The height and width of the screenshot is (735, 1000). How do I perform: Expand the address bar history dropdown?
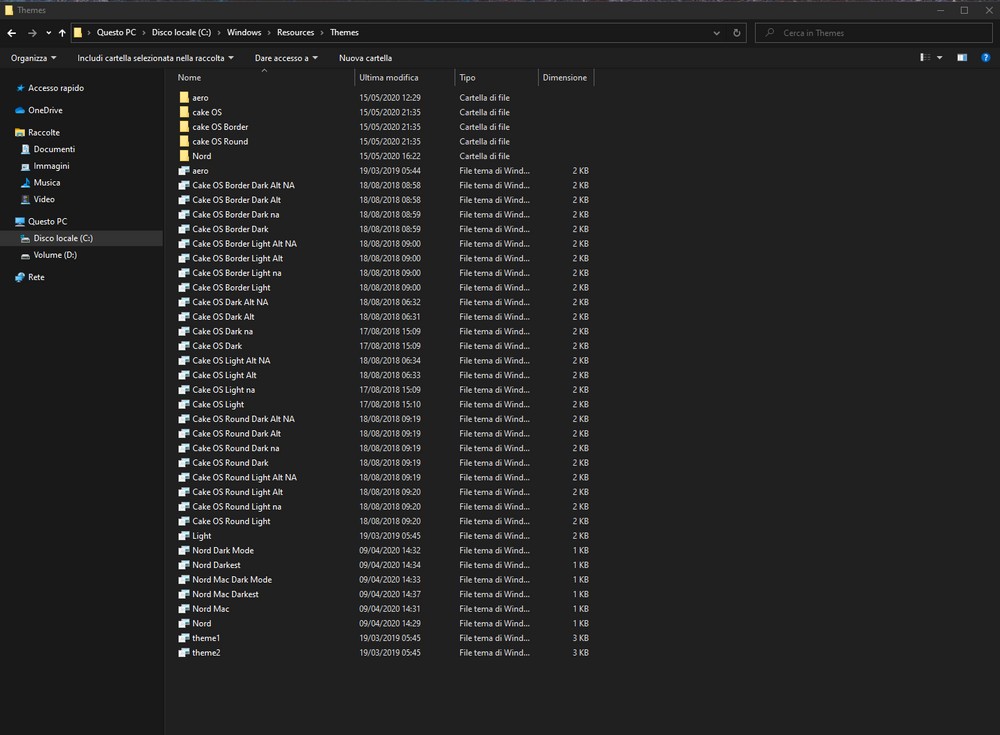pos(717,33)
